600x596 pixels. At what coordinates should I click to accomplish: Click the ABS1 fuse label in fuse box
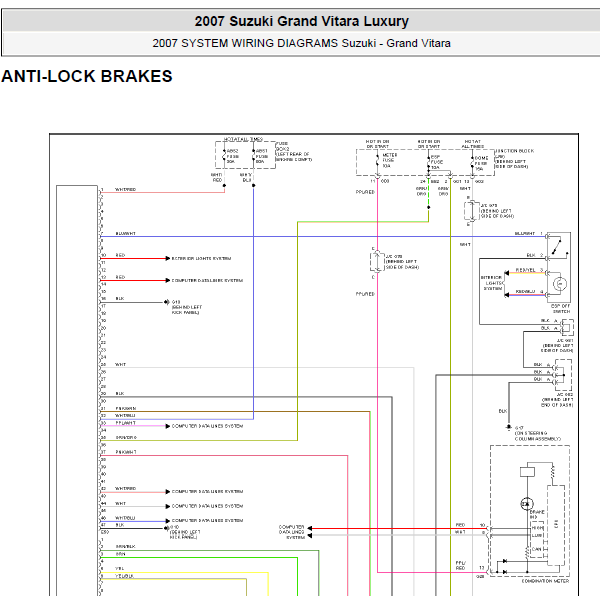(262, 156)
